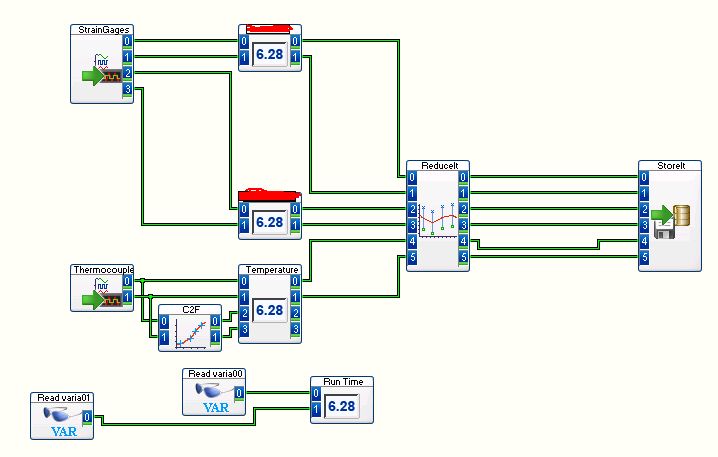Click Temperature output port 0
This screenshot has height=457, width=718.
click(x=295, y=281)
